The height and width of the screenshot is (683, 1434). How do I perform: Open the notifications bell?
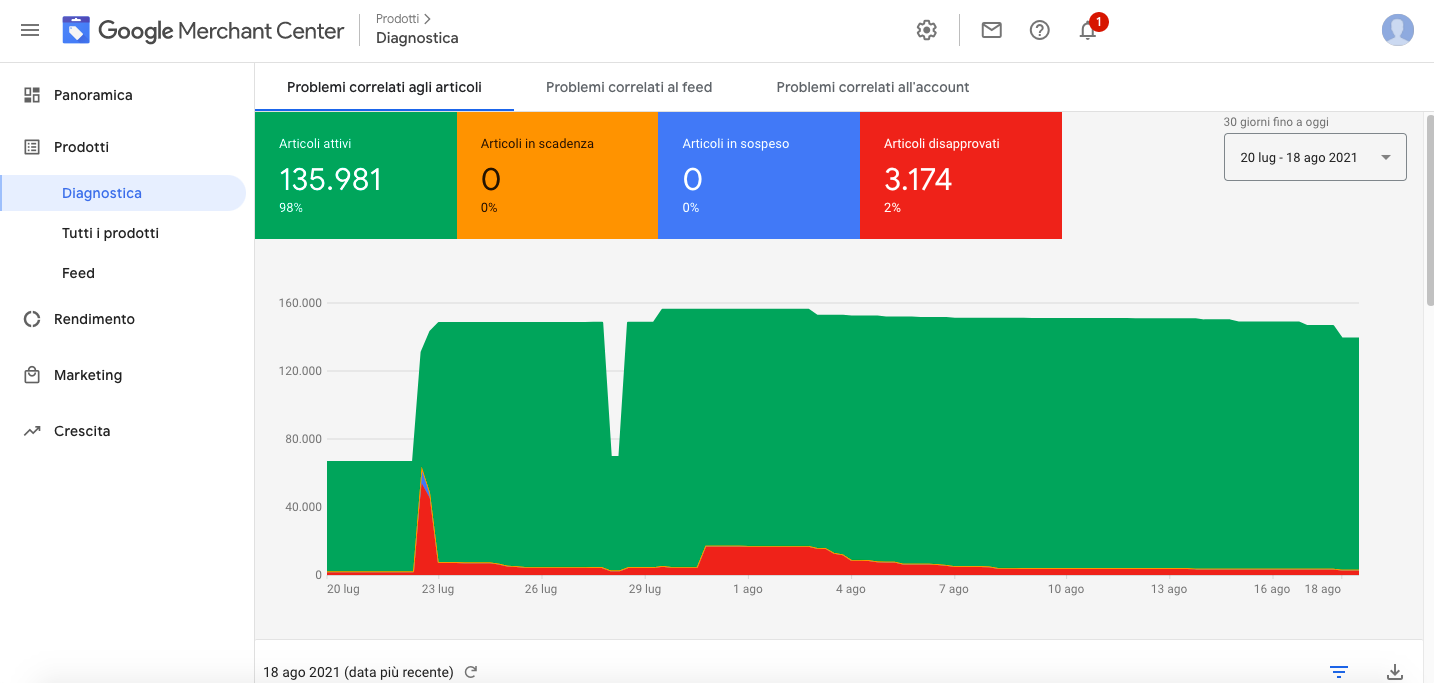[1088, 31]
